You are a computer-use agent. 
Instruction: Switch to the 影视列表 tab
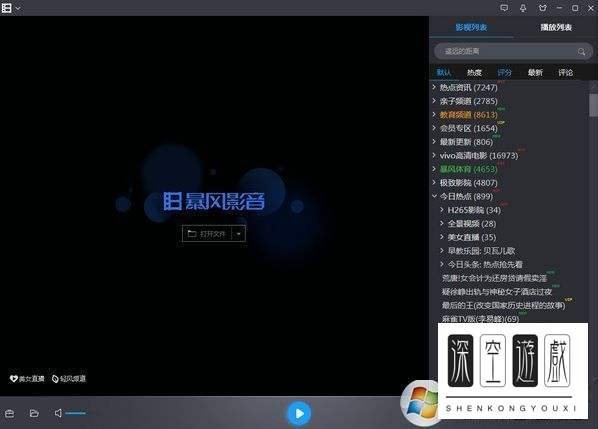(x=471, y=27)
